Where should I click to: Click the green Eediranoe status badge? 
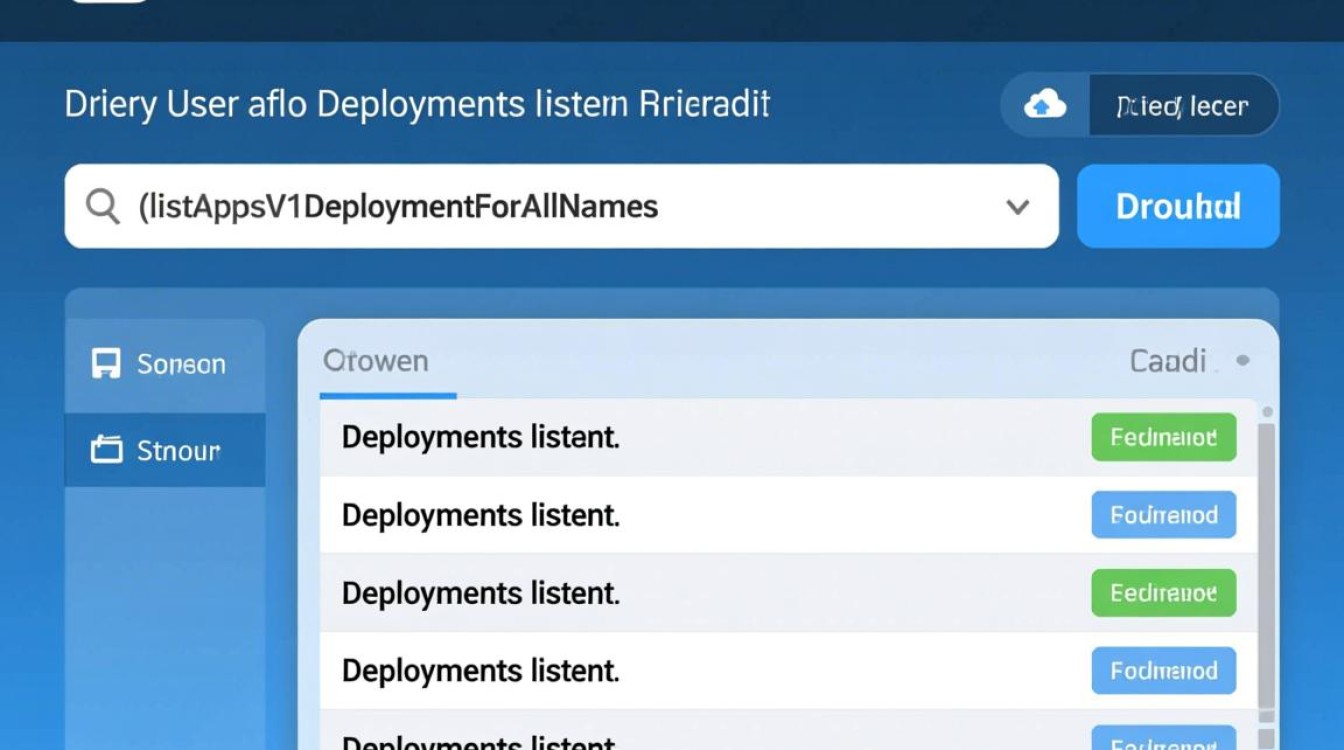(x=1163, y=593)
